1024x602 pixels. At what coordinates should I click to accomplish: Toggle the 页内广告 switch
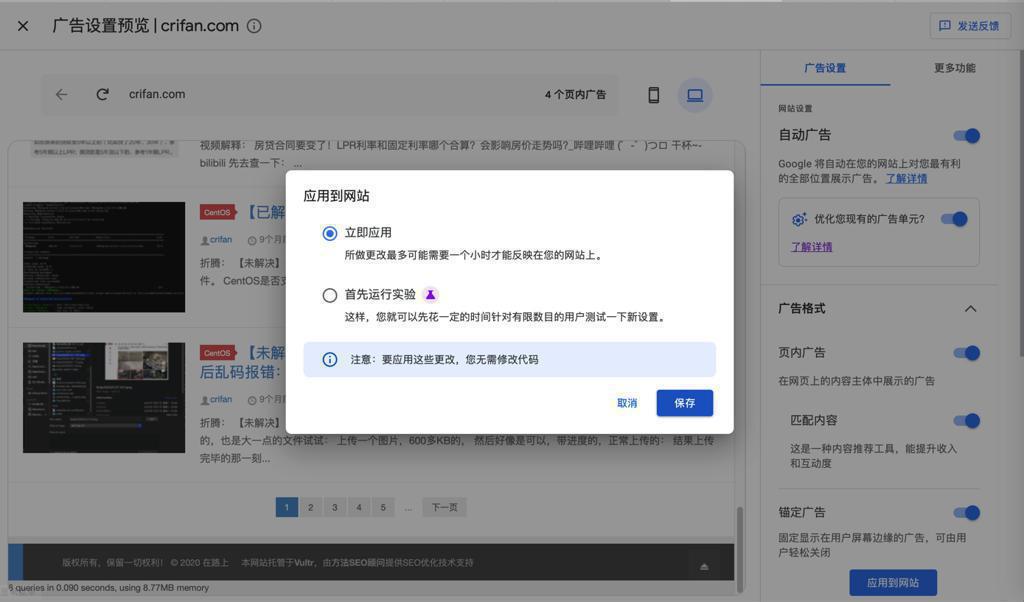pos(967,353)
